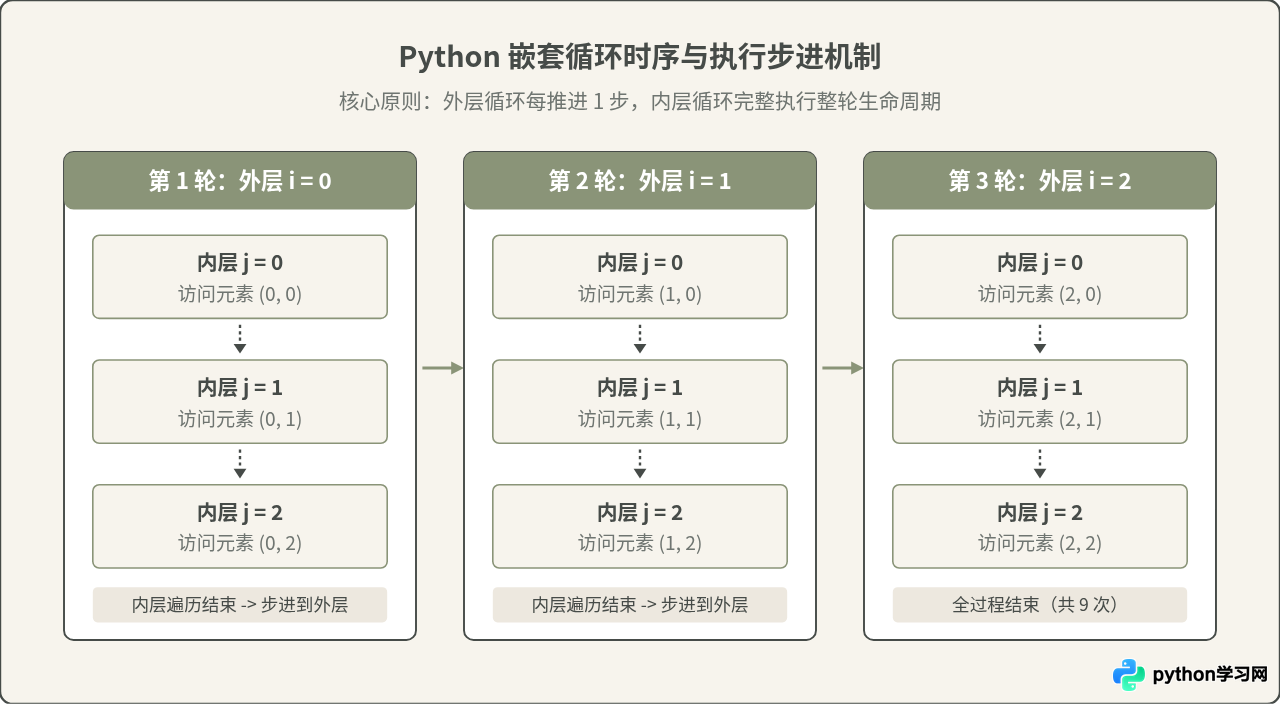This screenshot has width=1280, height=704.
Task: Select the title "Python 嵌套循环时序与执行步进机制"
Action: point(640,57)
